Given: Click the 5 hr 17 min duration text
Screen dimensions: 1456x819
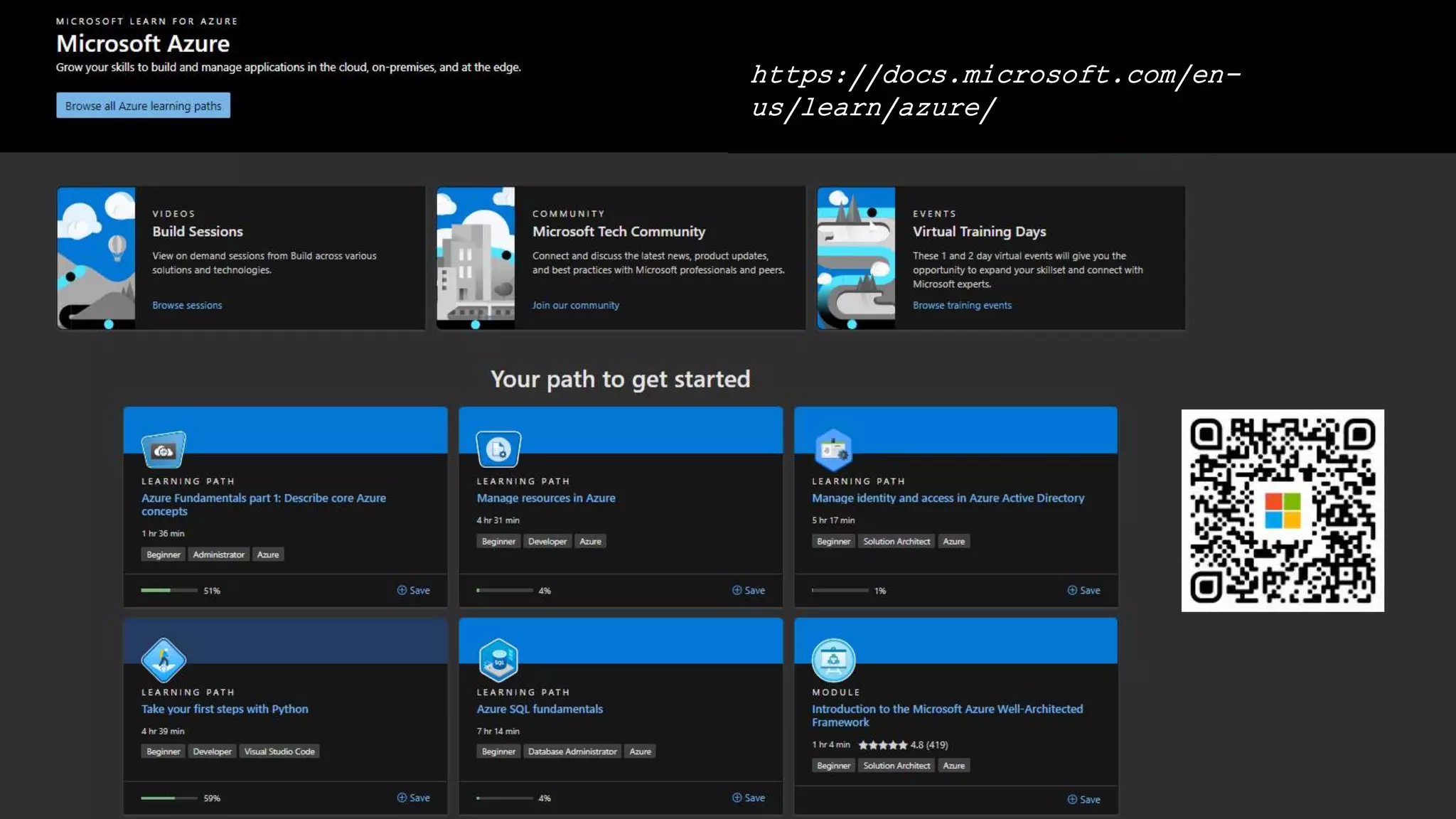Looking at the screenshot, I should [x=833, y=520].
